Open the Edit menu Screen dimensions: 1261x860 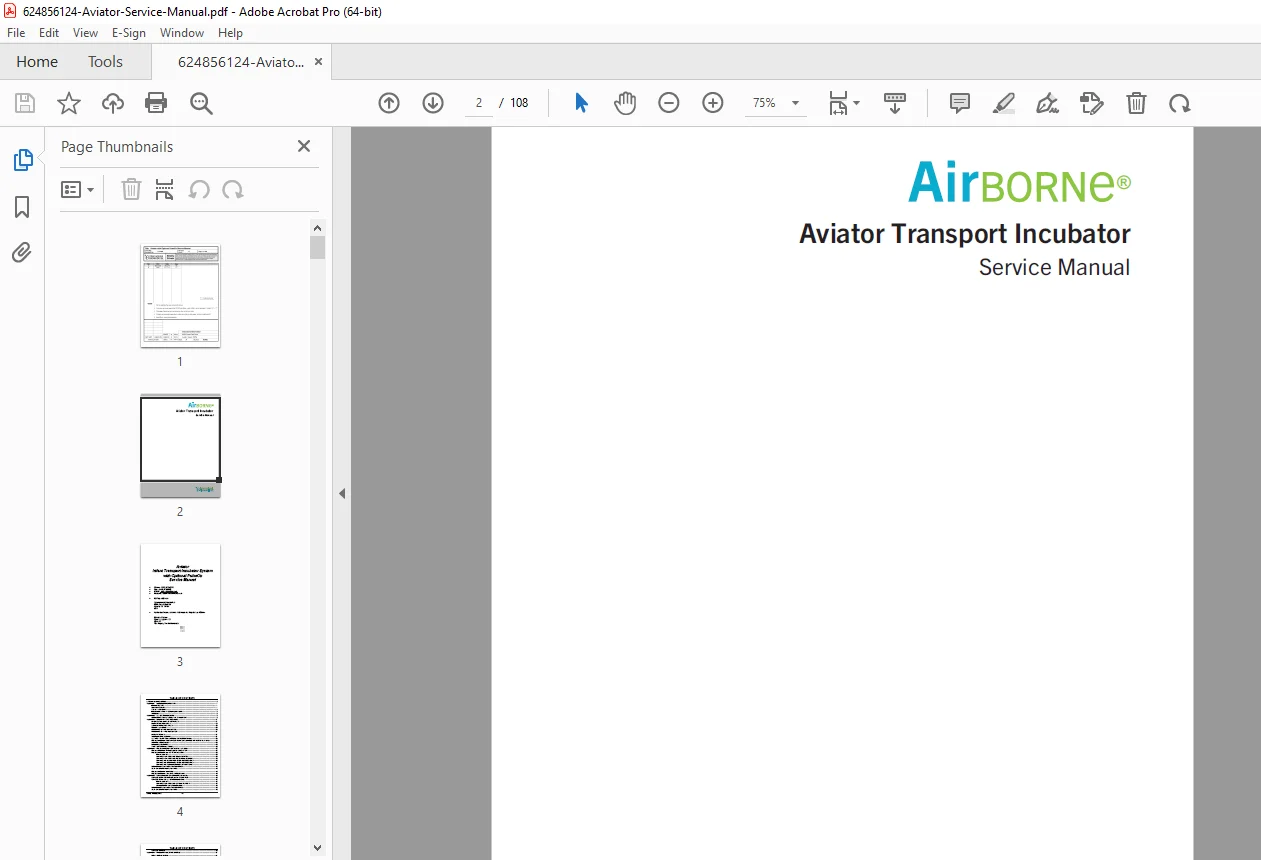(49, 33)
